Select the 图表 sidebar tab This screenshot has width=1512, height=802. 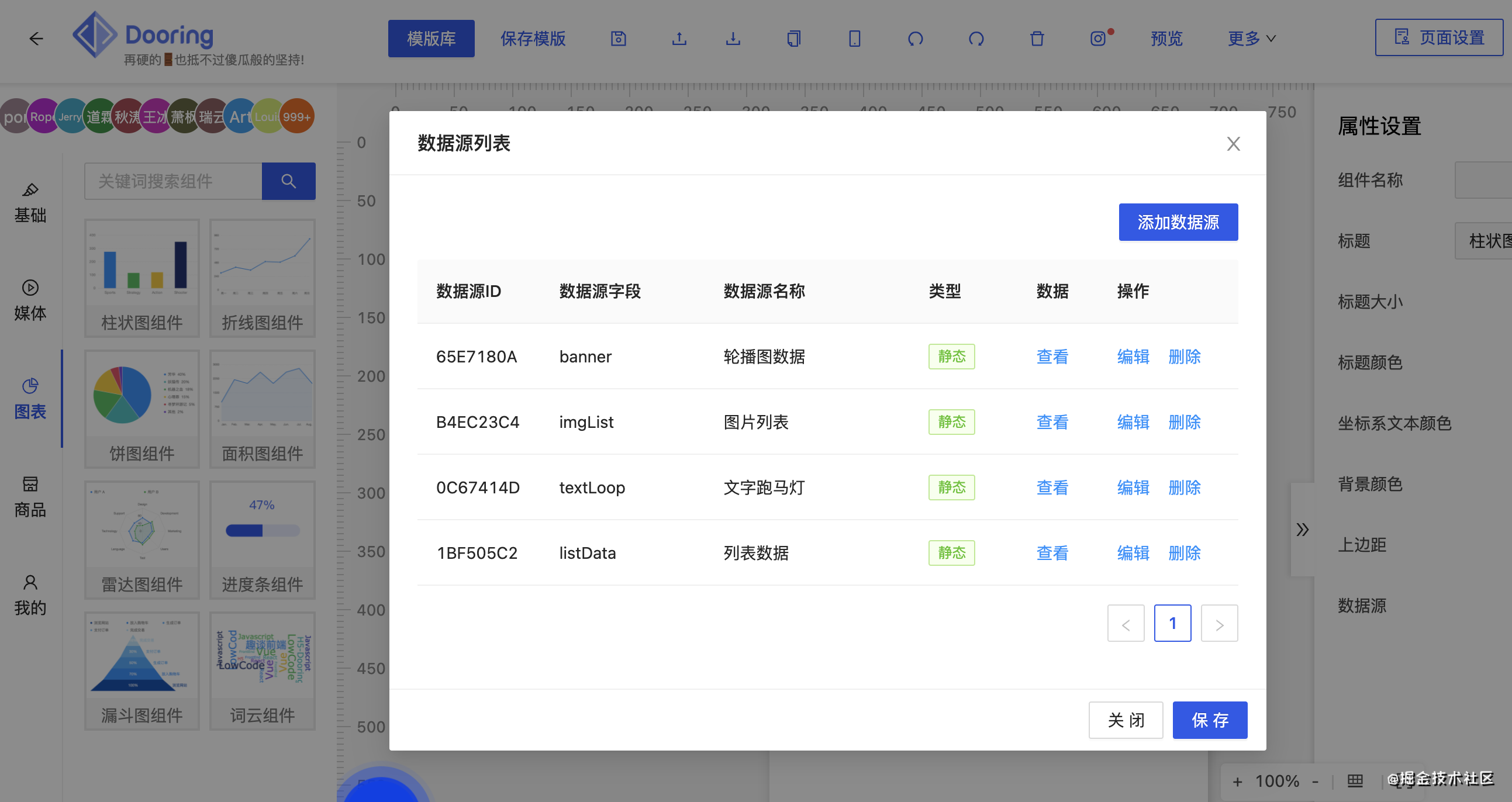tap(30, 399)
